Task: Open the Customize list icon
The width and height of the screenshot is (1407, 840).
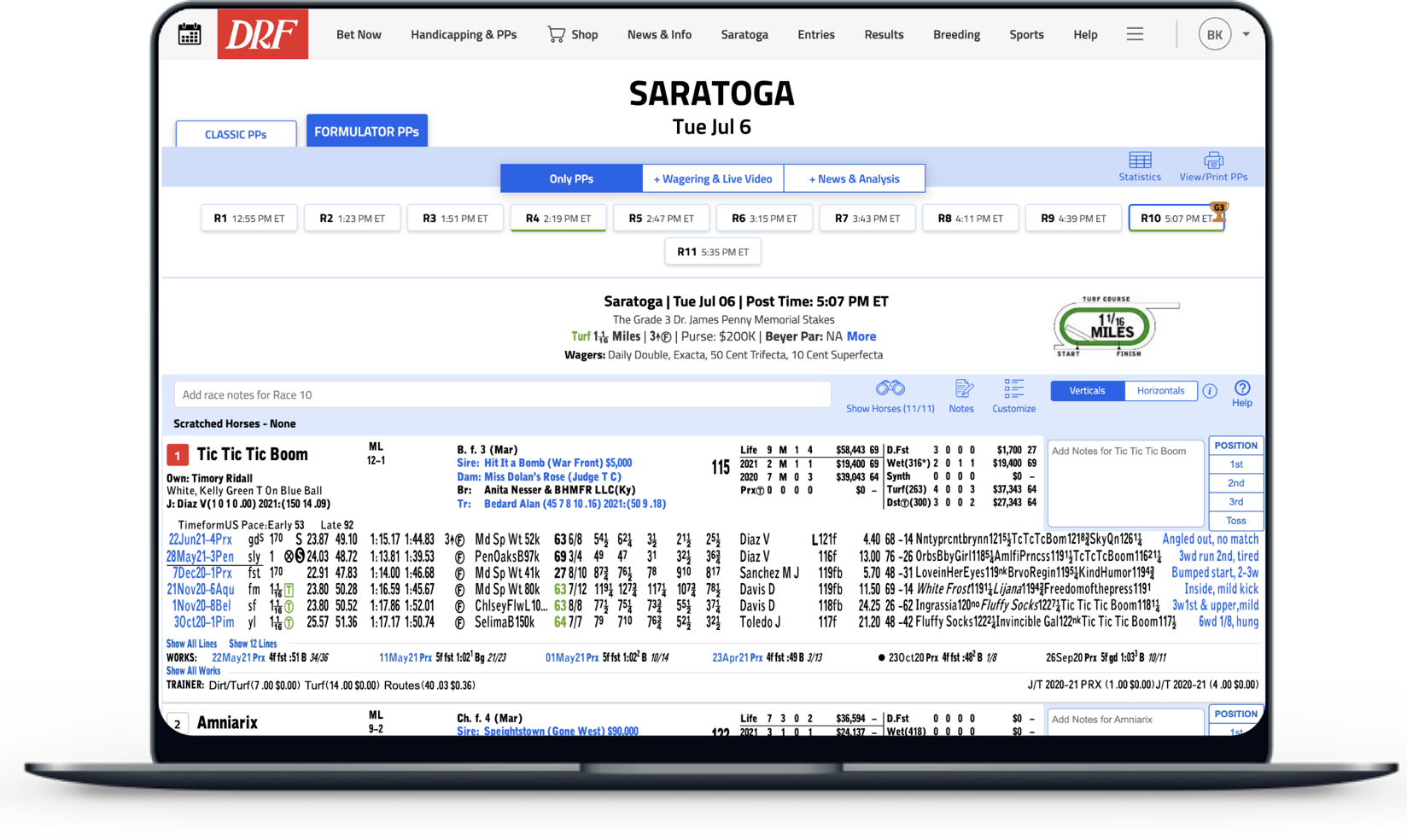Action: (1013, 389)
